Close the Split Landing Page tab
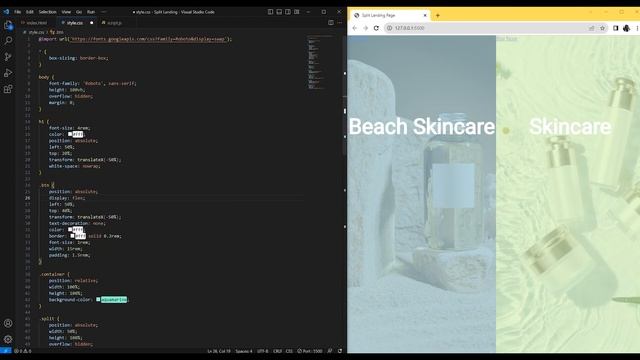640x360 pixels. click(425, 16)
